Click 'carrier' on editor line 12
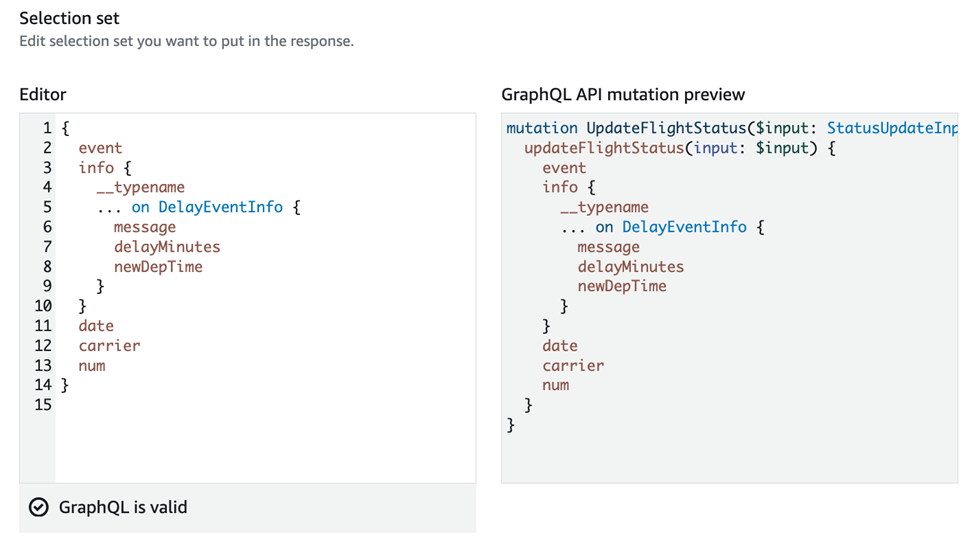 [109, 346]
